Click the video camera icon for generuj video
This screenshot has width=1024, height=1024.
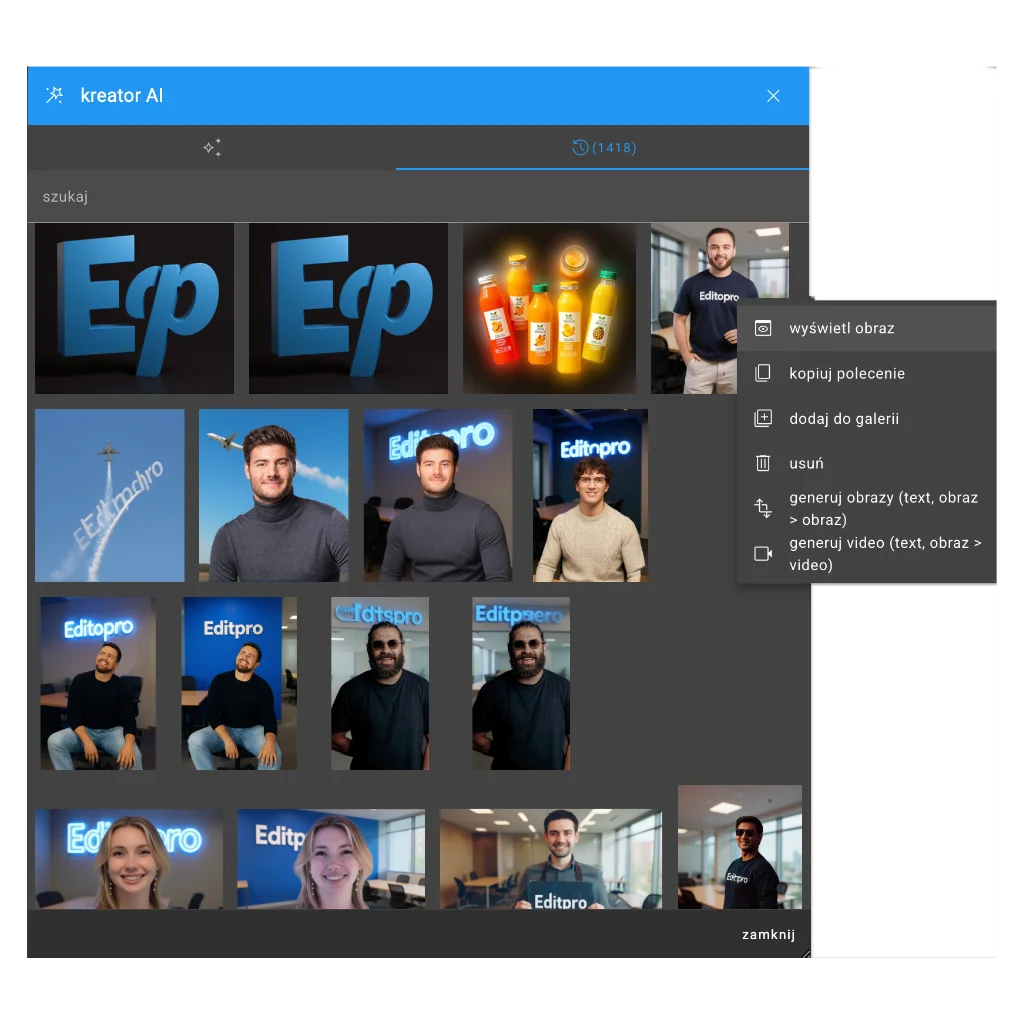763,553
